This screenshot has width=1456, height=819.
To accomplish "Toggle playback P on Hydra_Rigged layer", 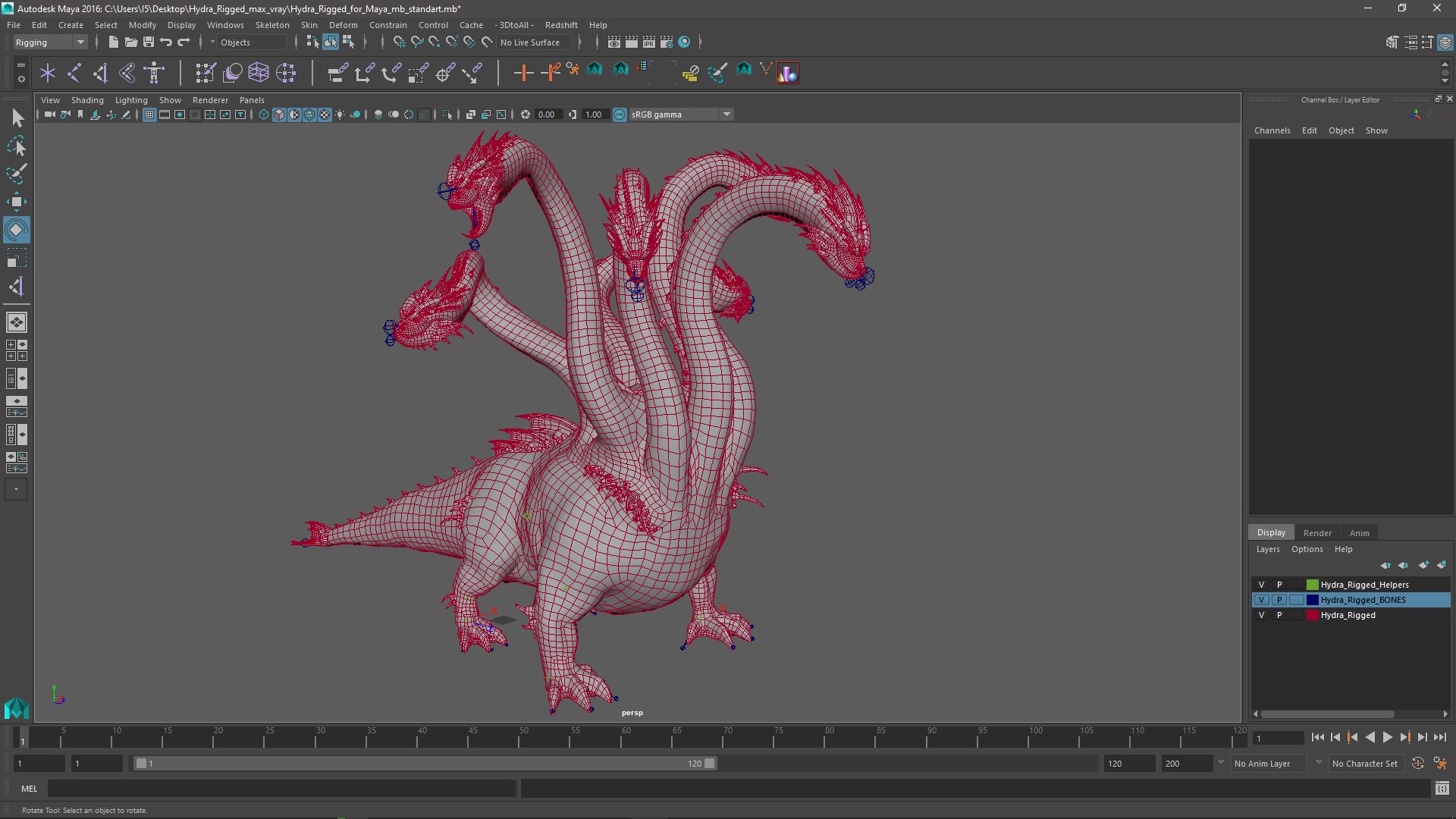I will point(1279,615).
